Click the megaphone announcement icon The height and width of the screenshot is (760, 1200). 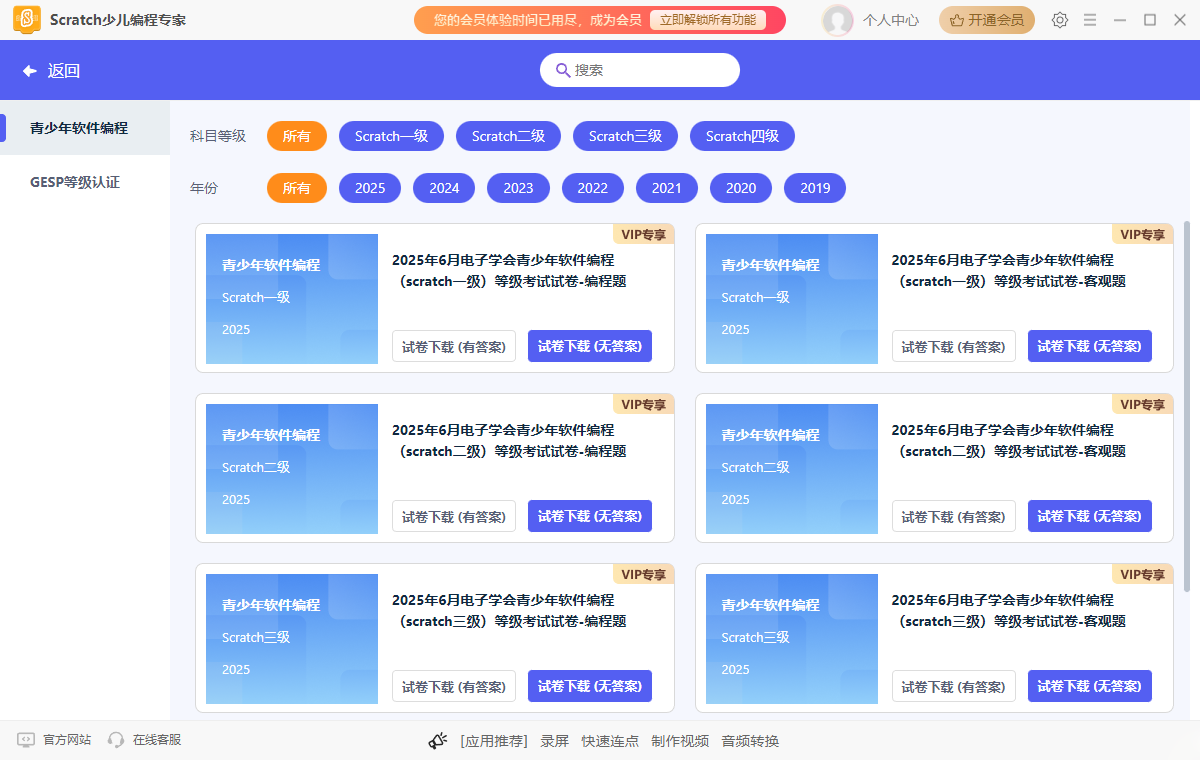pyautogui.click(x=437, y=740)
